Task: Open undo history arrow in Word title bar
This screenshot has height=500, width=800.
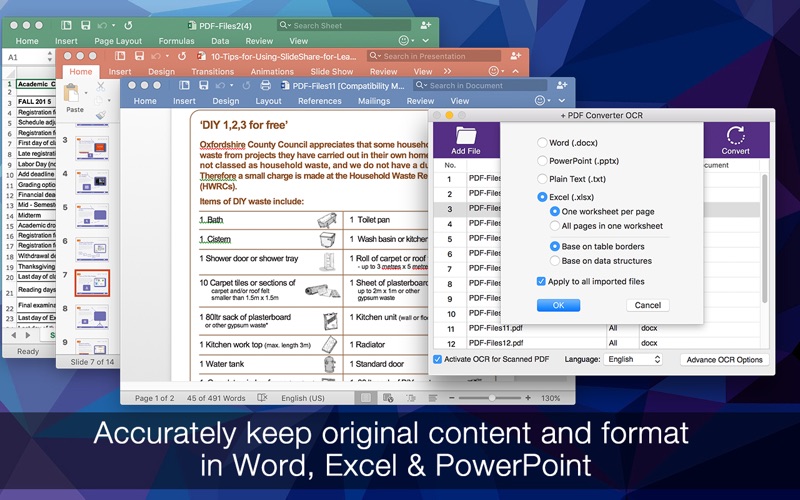Action: coord(231,85)
